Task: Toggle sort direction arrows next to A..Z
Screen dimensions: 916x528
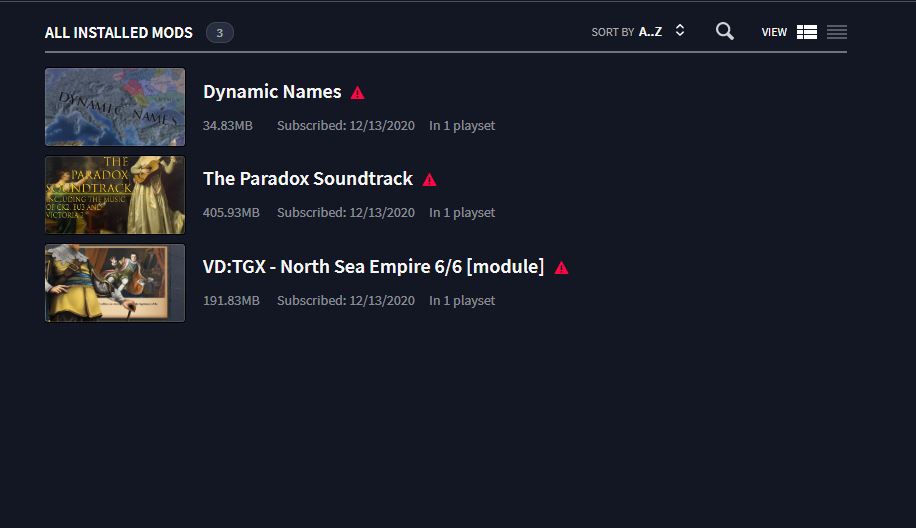Action: pyautogui.click(x=679, y=30)
